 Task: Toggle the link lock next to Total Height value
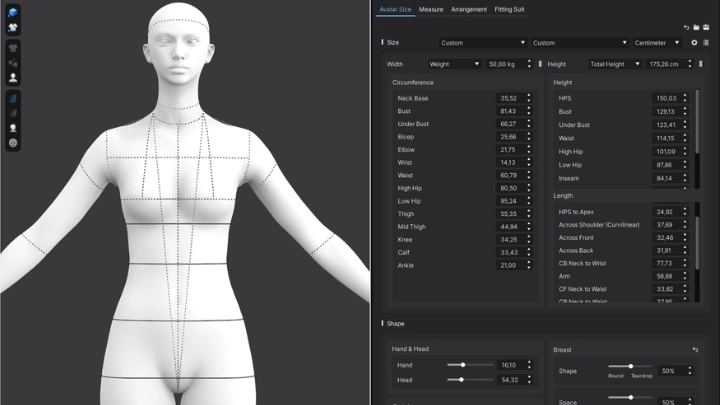click(701, 64)
